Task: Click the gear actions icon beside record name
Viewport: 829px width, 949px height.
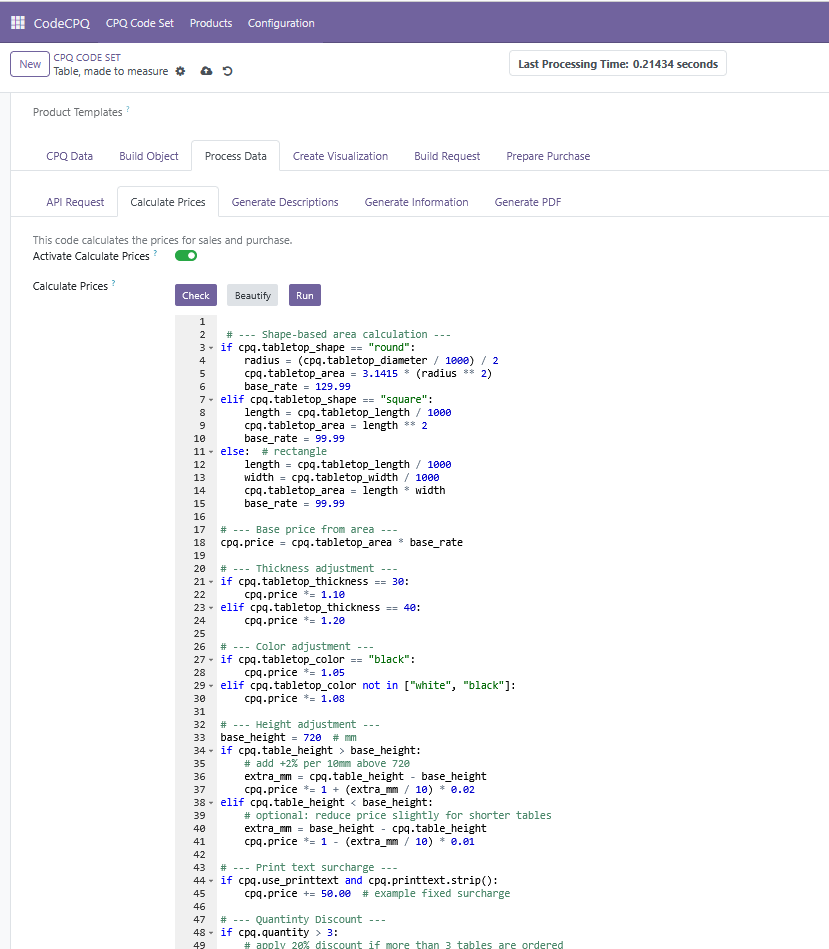Action: point(180,72)
